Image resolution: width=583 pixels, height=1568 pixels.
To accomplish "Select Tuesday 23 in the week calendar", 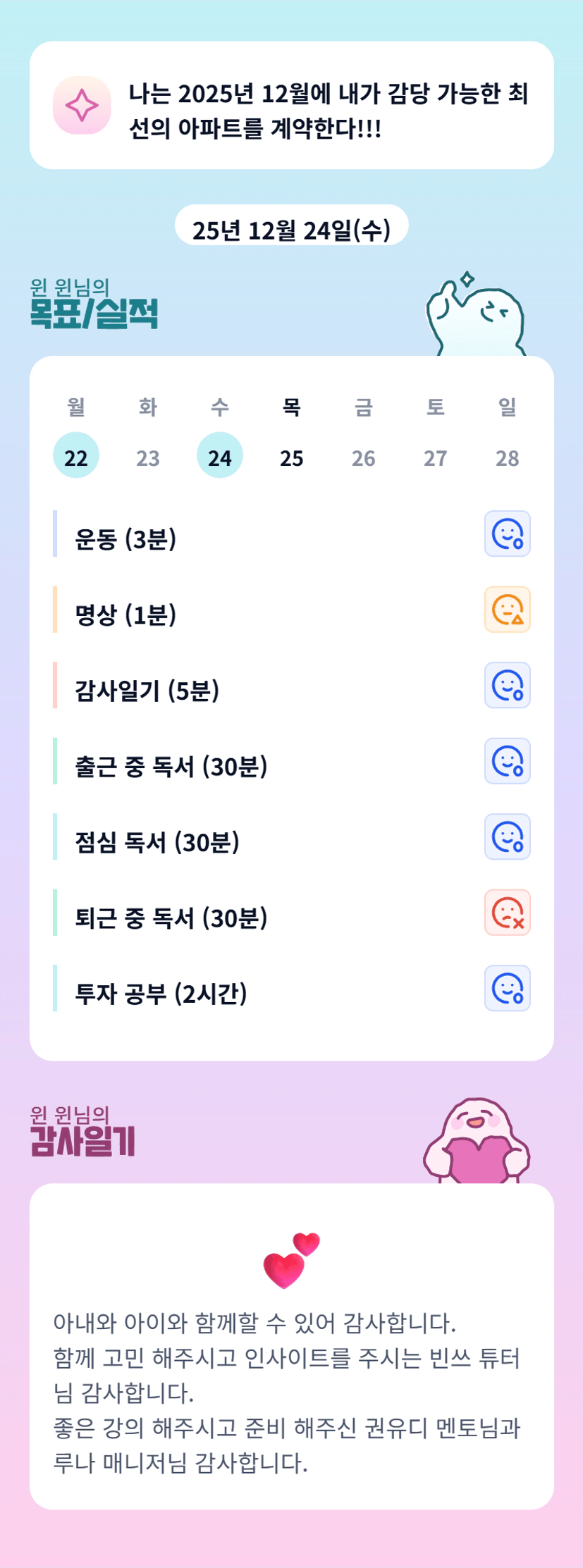I will coord(148,458).
